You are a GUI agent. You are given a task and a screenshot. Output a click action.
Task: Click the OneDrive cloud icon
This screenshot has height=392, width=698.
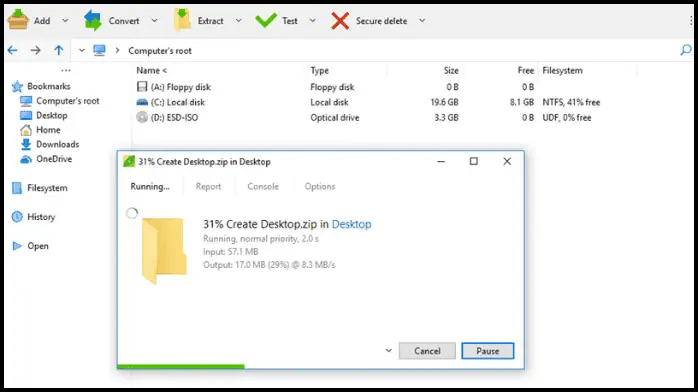[26, 159]
